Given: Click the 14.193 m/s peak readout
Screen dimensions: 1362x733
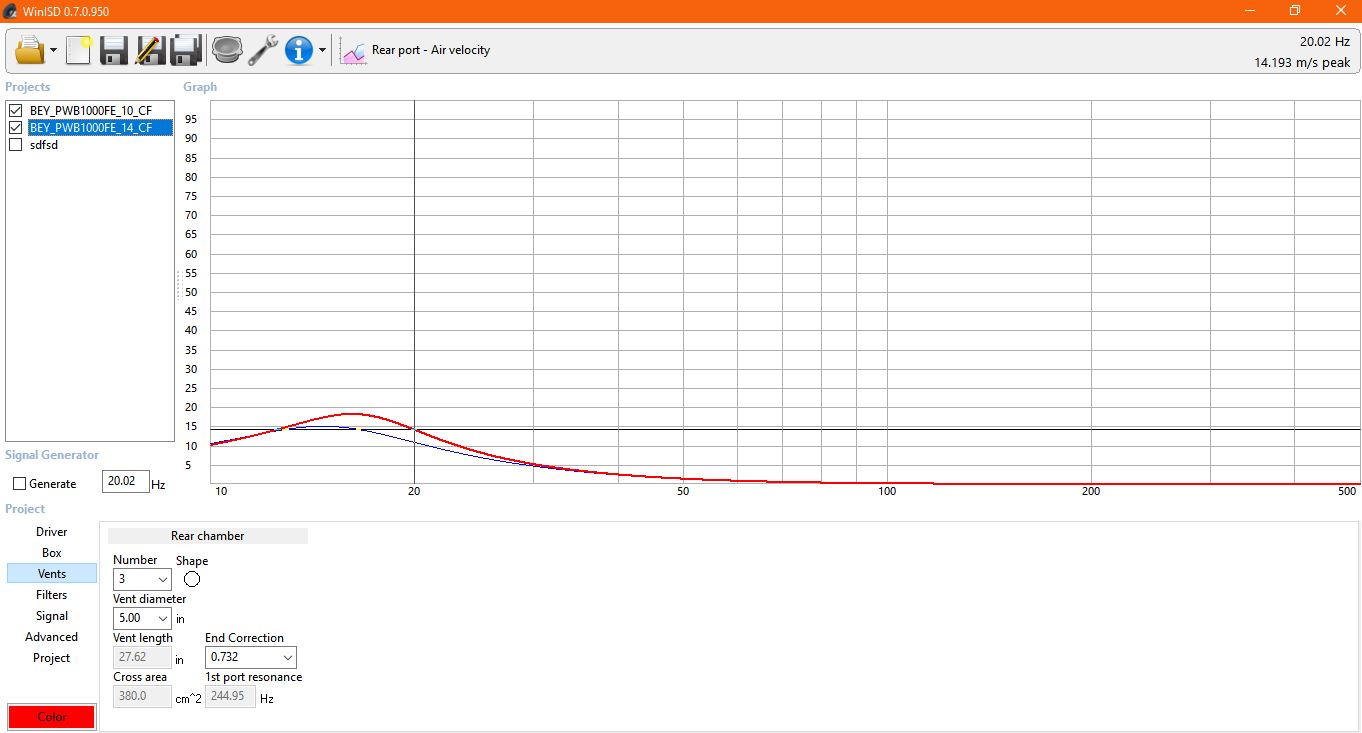Looking at the screenshot, I should (1302, 62).
